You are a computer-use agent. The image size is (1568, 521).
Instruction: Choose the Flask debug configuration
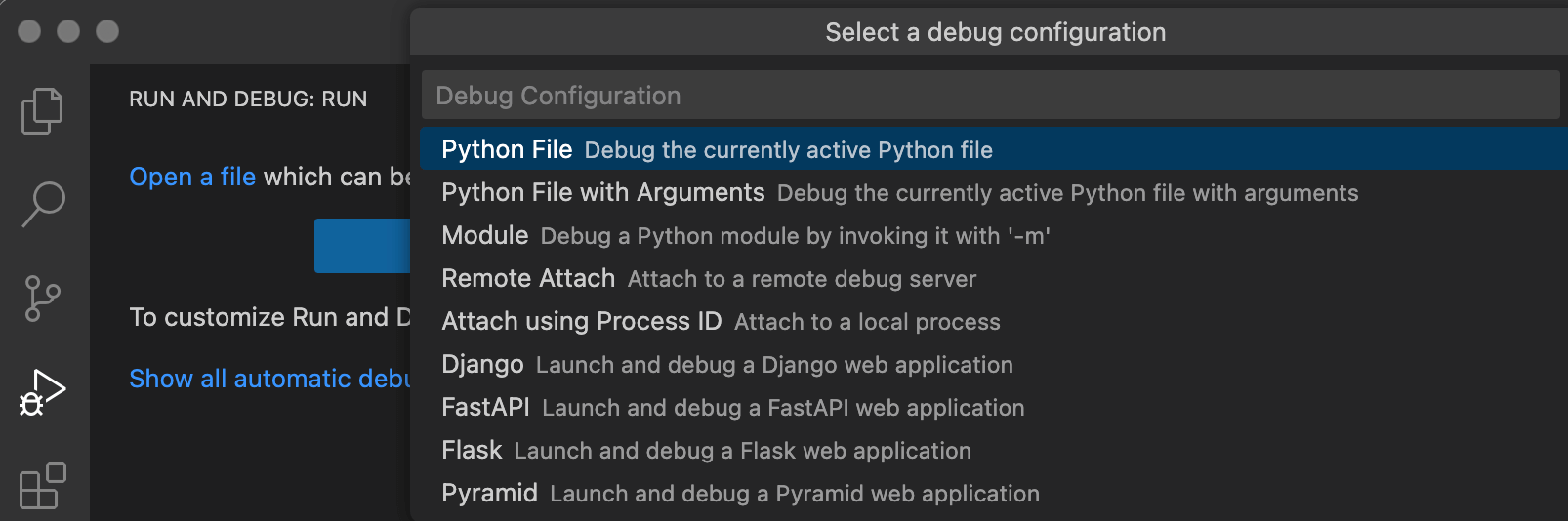click(472, 450)
